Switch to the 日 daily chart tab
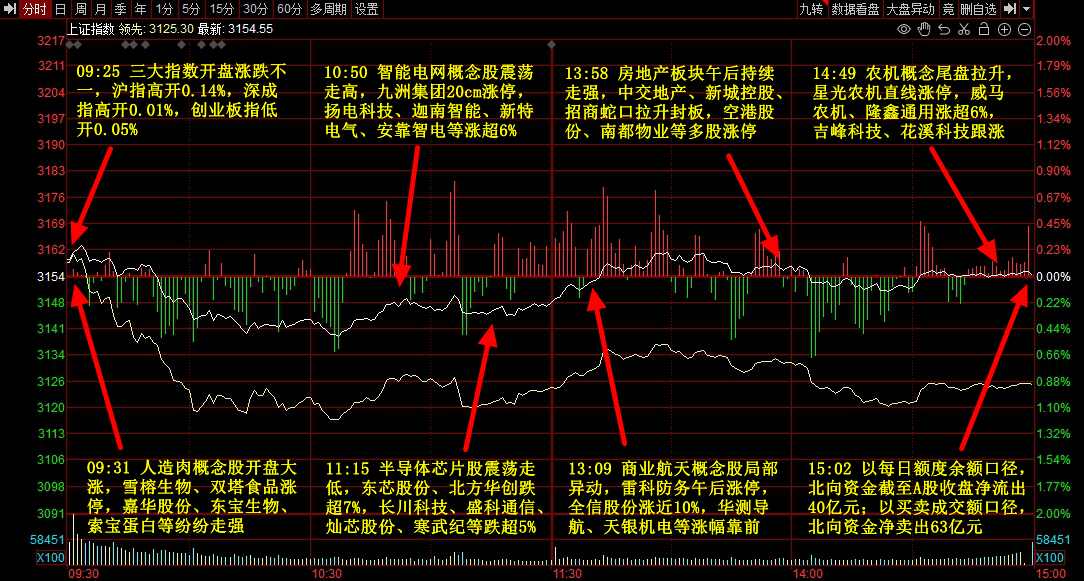 tap(60, 9)
